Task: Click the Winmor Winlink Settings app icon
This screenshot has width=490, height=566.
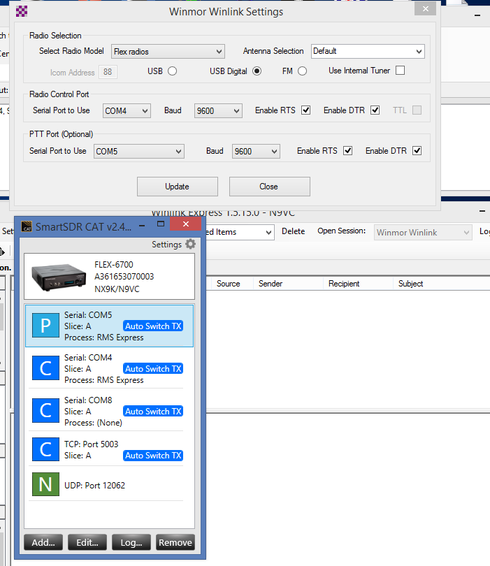Action: point(22,11)
